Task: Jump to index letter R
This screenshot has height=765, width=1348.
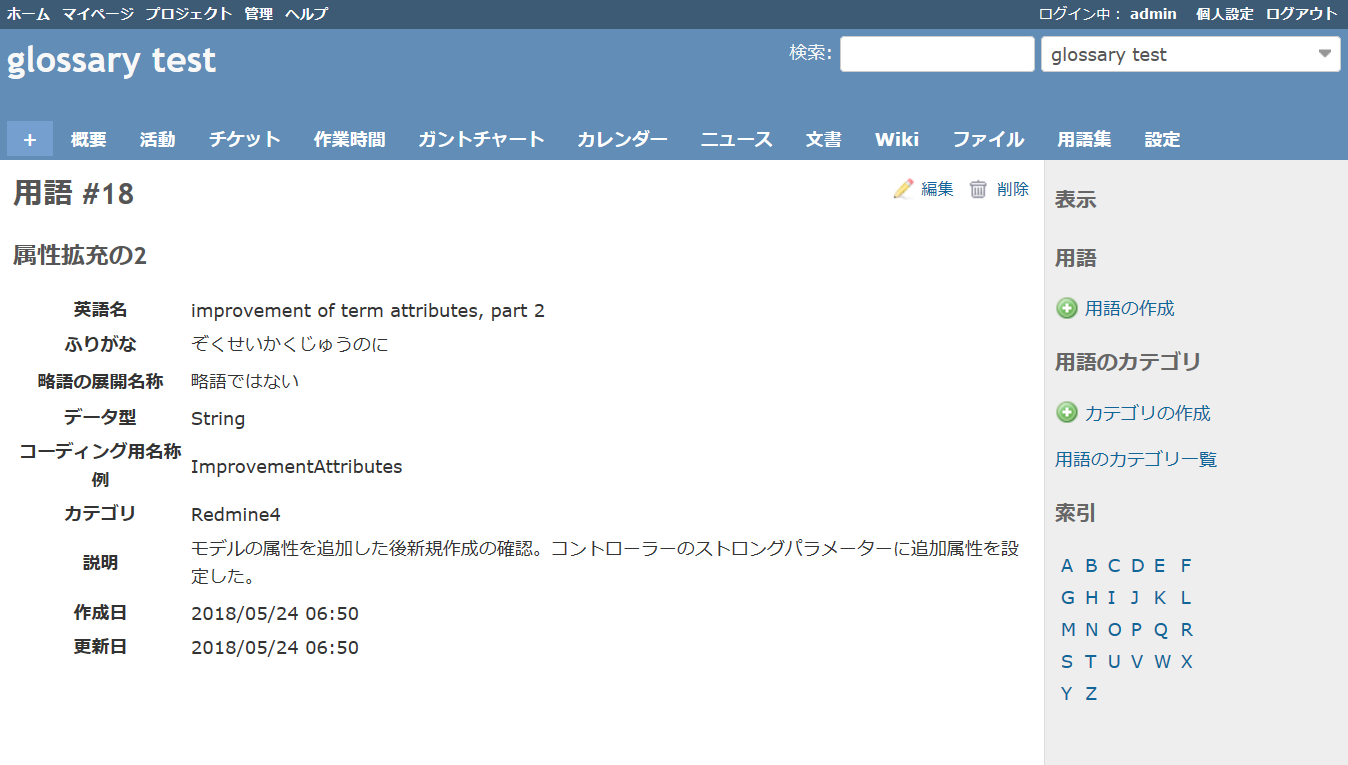Action: coord(1186,630)
